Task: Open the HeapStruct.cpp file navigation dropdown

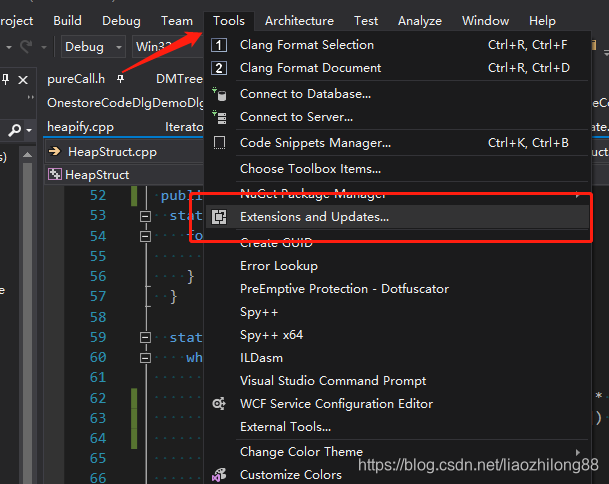Action: (124, 152)
